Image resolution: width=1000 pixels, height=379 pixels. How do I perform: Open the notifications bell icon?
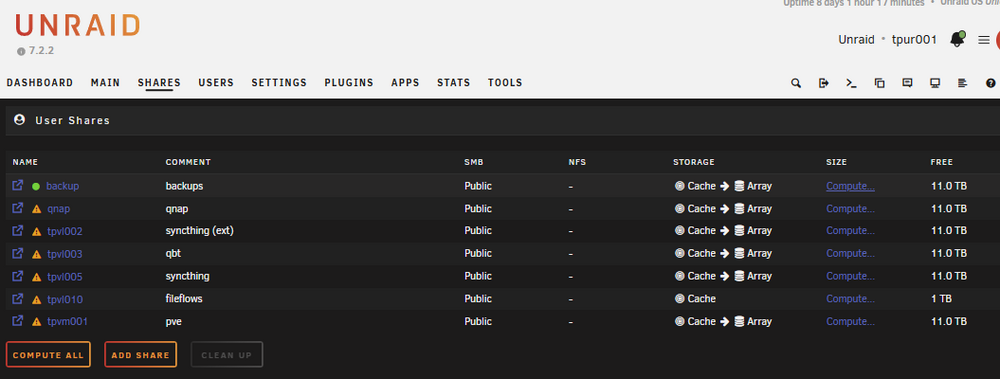coord(957,39)
